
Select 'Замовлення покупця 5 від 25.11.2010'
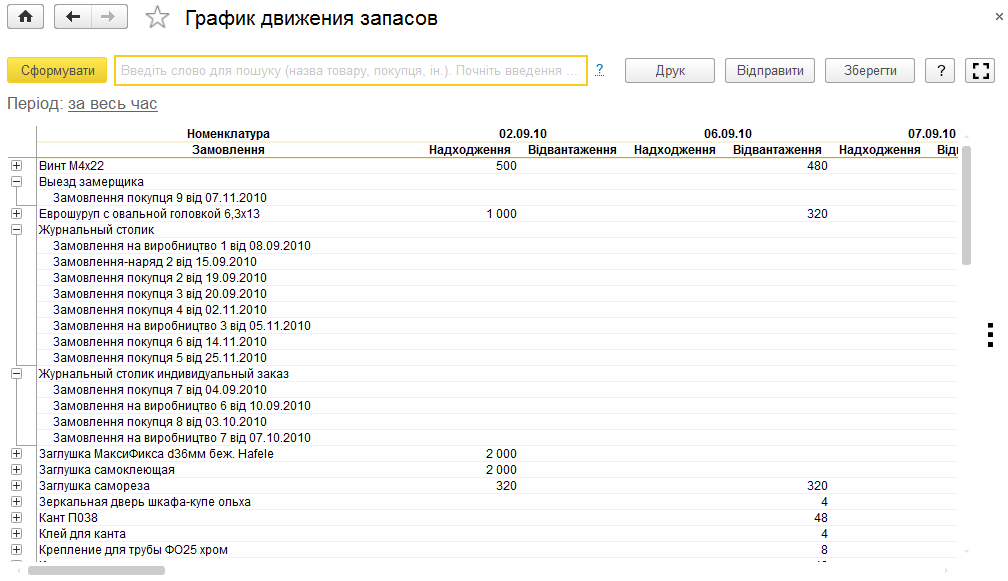(x=159, y=357)
